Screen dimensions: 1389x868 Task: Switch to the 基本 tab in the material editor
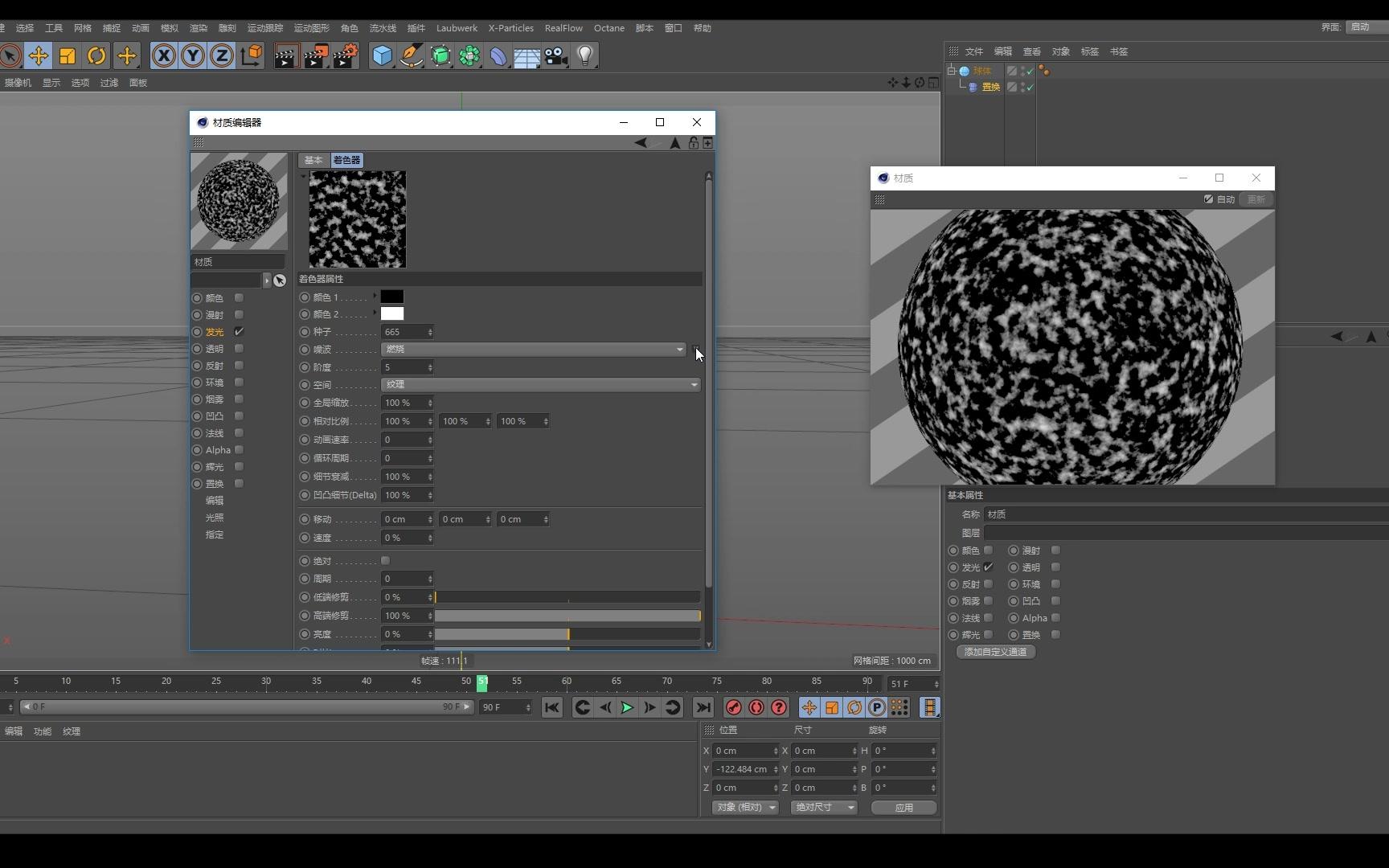pos(313,160)
